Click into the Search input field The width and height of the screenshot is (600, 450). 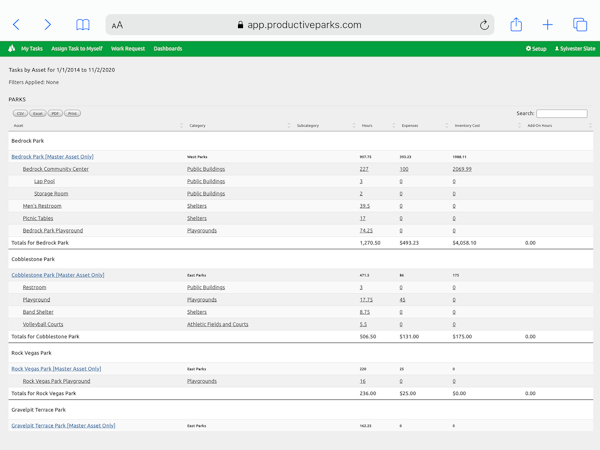[x=561, y=114]
